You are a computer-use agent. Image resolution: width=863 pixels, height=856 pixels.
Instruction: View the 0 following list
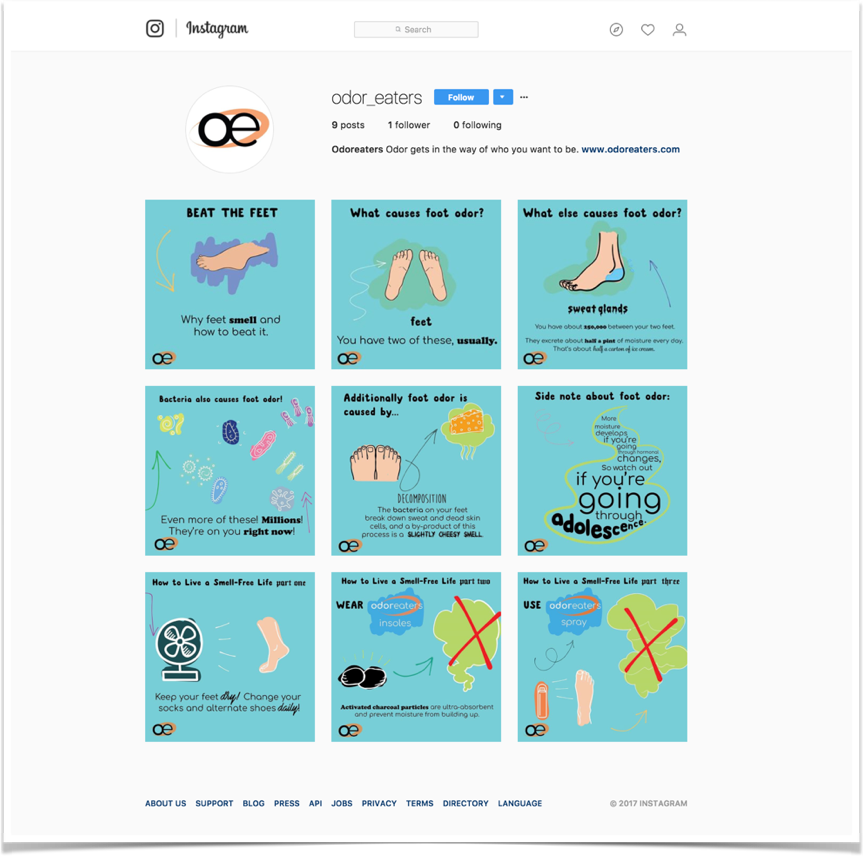click(477, 125)
